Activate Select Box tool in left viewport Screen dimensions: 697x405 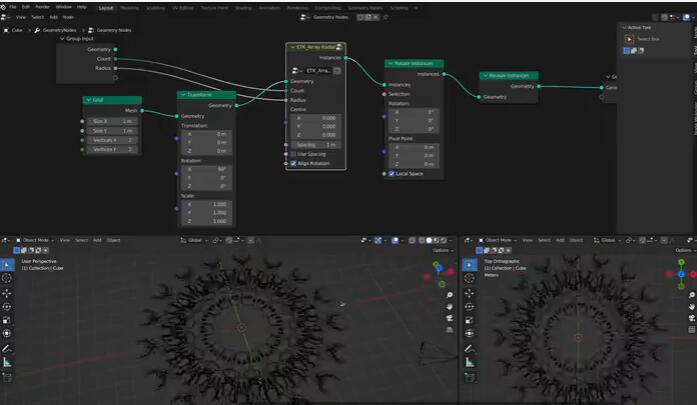click(7, 265)
